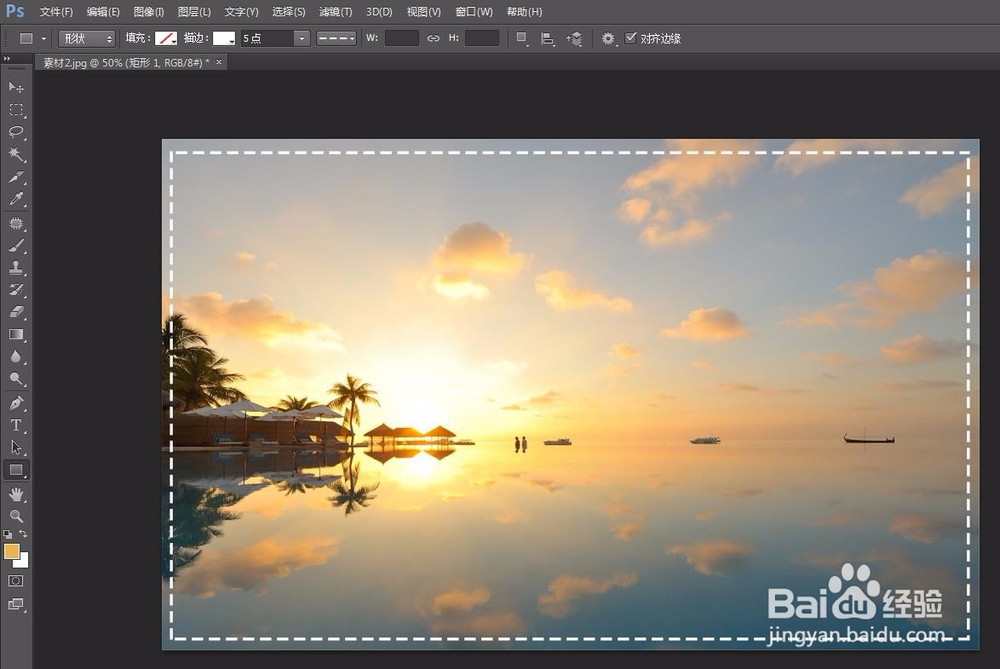Click the Ps application logo

(15, 11)
